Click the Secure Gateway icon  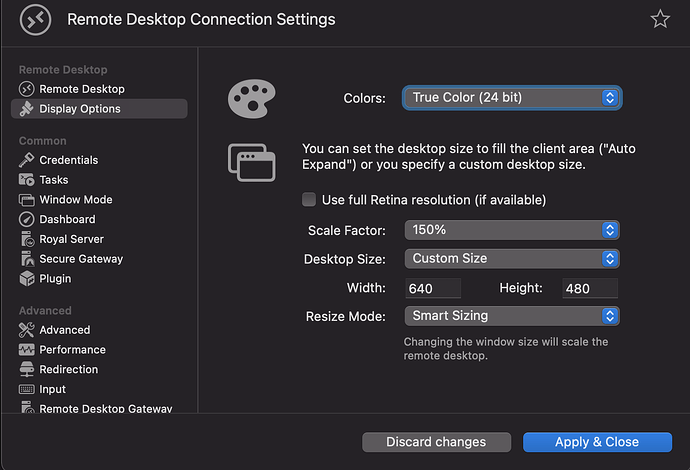(27, 259)
